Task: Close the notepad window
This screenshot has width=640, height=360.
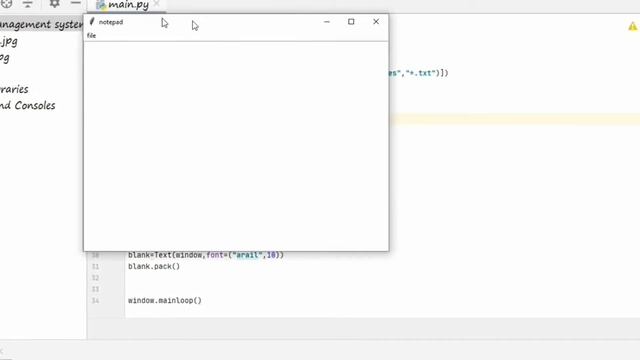Action: [376, 22]
